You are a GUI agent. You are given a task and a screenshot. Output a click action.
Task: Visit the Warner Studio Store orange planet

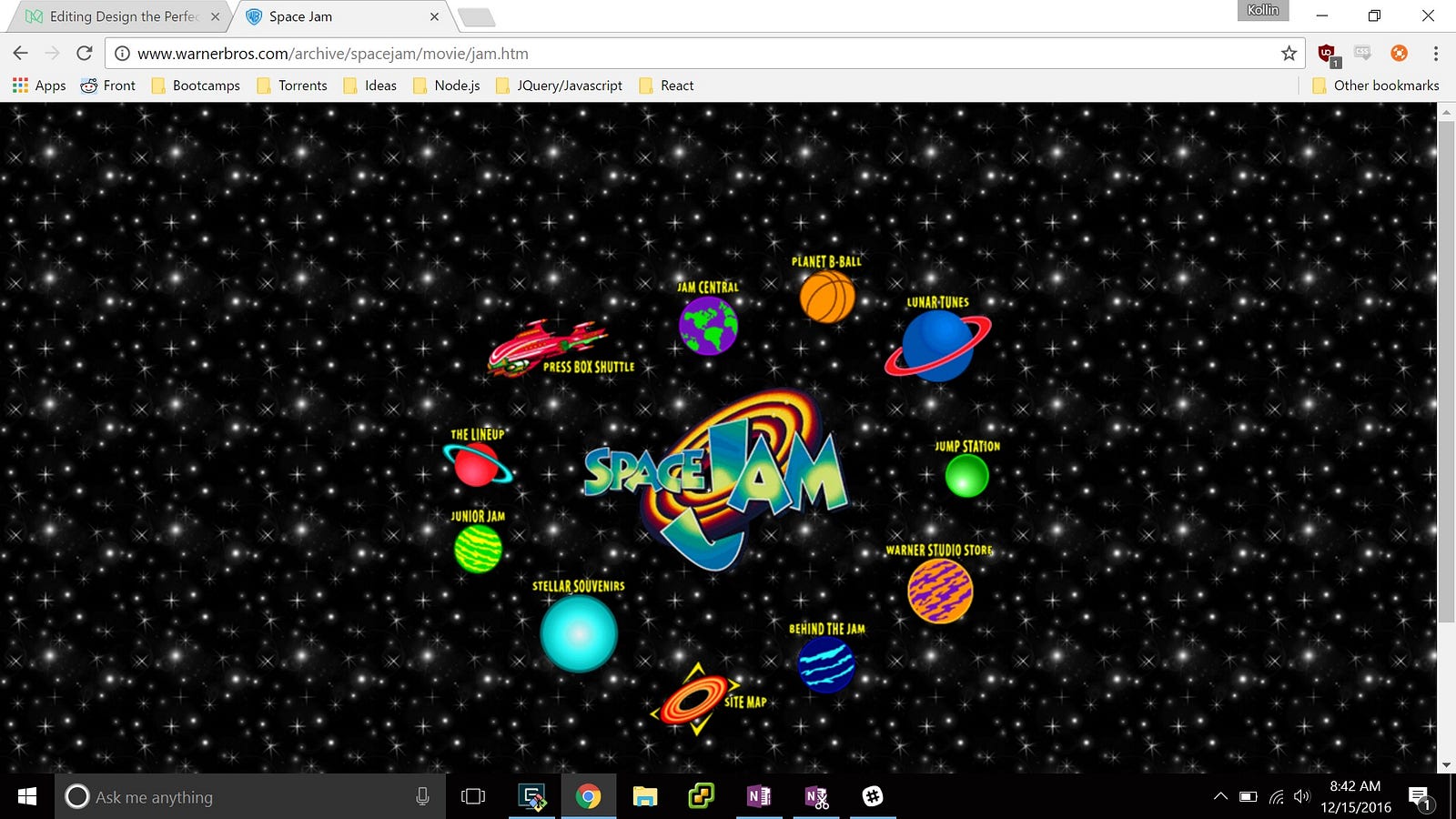point(940,591)
